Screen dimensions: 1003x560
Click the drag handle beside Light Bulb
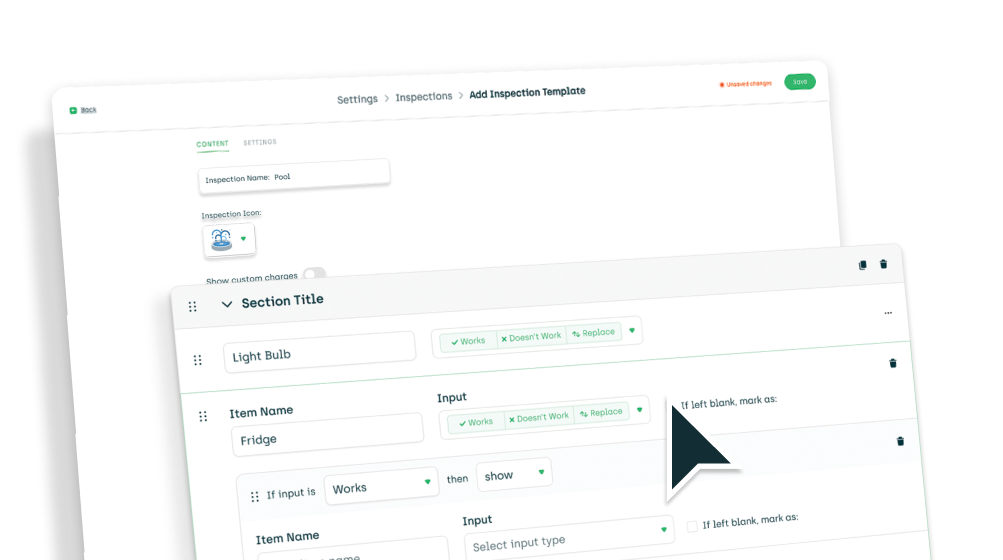click(198, 360)
